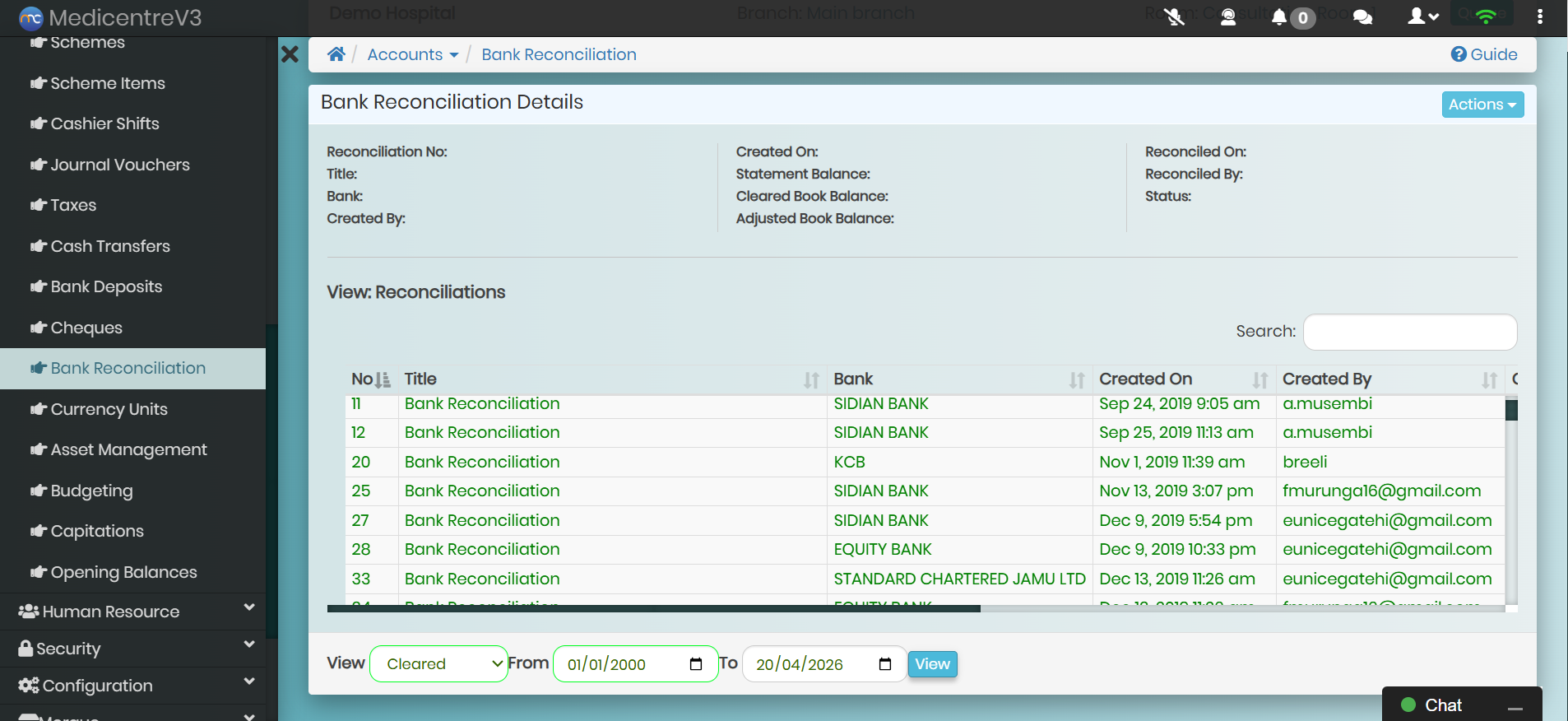Open the Cleared view select dropdown

438,664
